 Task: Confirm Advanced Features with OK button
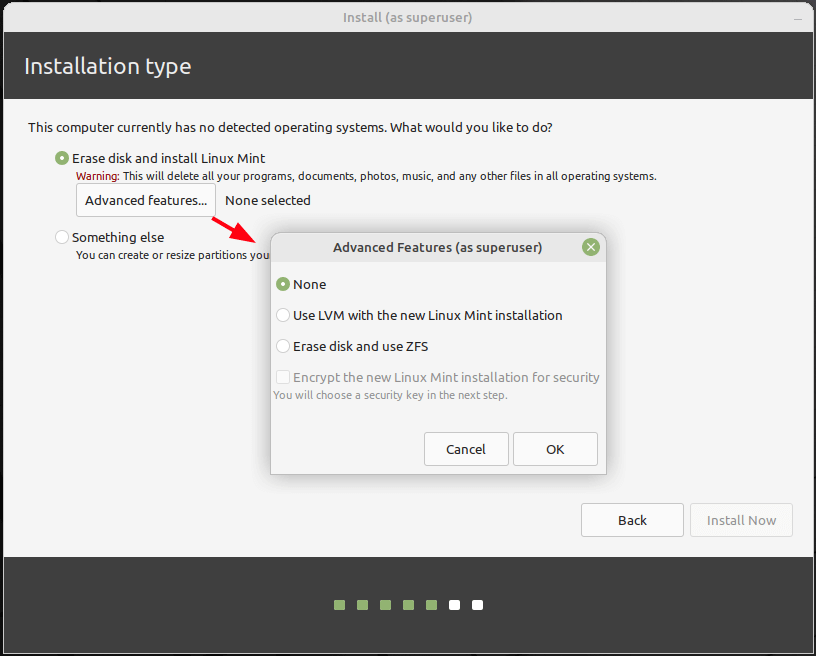(555, 450)
